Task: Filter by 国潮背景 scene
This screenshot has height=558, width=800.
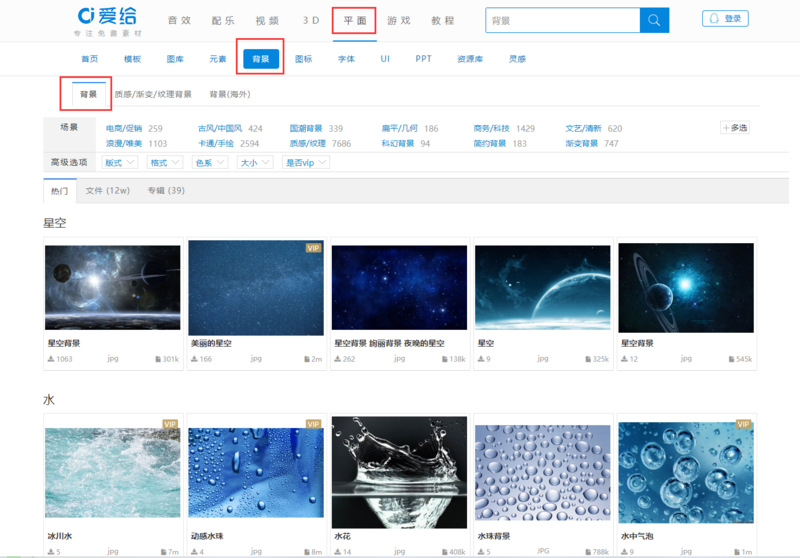Action: (x=306, y=129)
